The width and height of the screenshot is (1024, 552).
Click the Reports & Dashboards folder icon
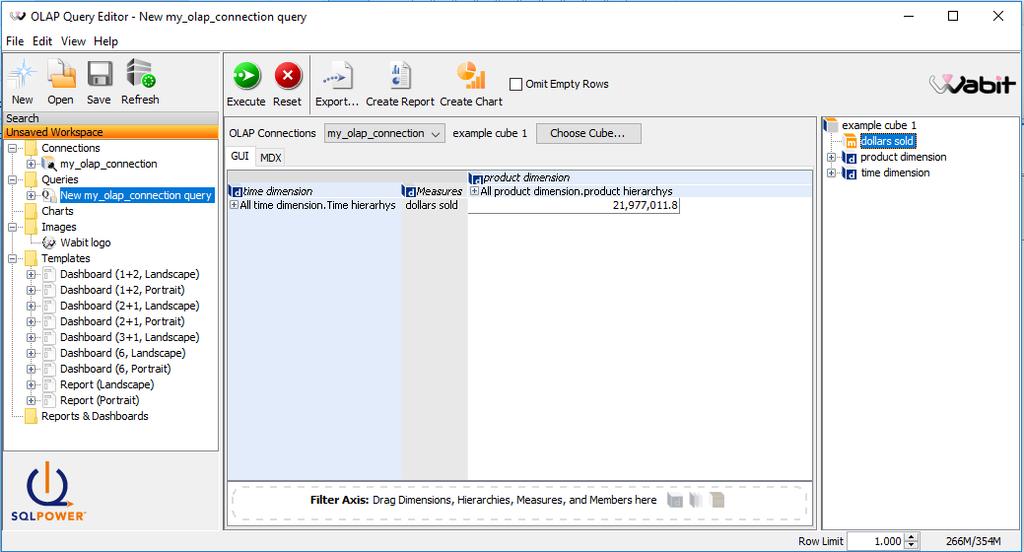[x=31, y=416]
